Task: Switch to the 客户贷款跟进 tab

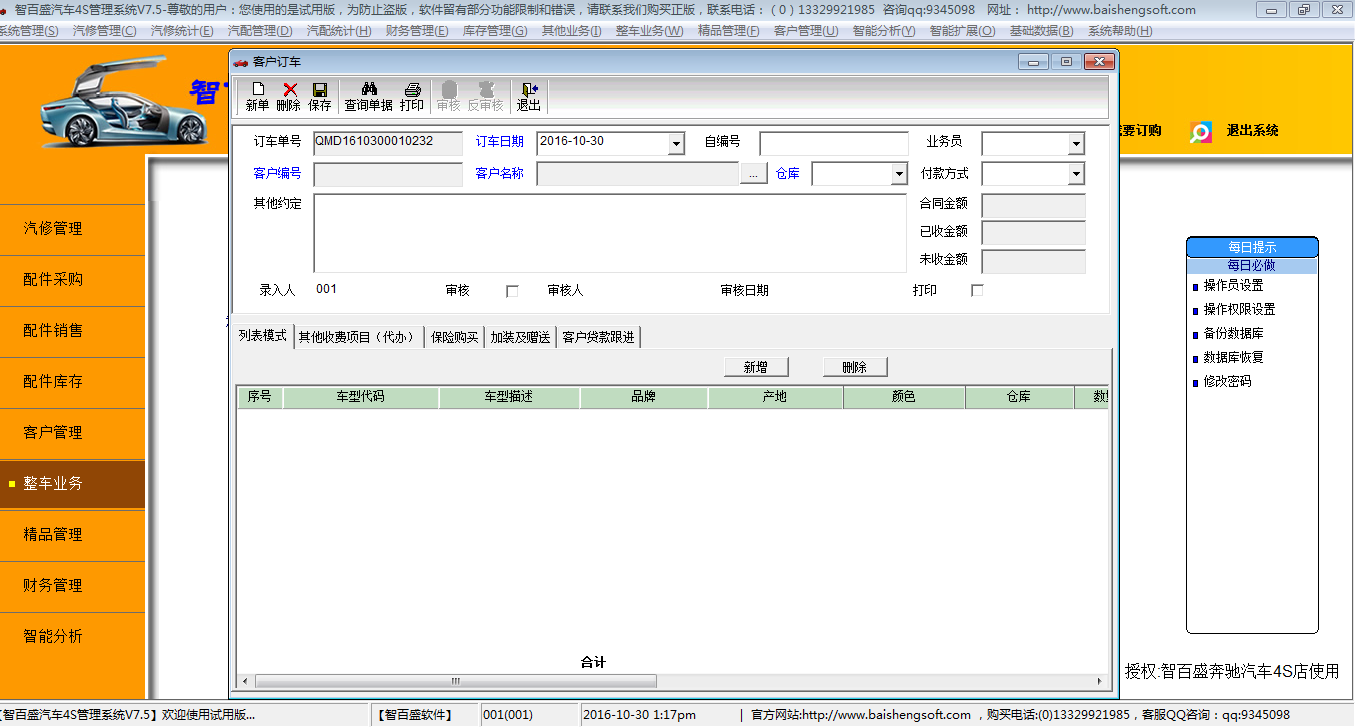Action: point(598,337)
